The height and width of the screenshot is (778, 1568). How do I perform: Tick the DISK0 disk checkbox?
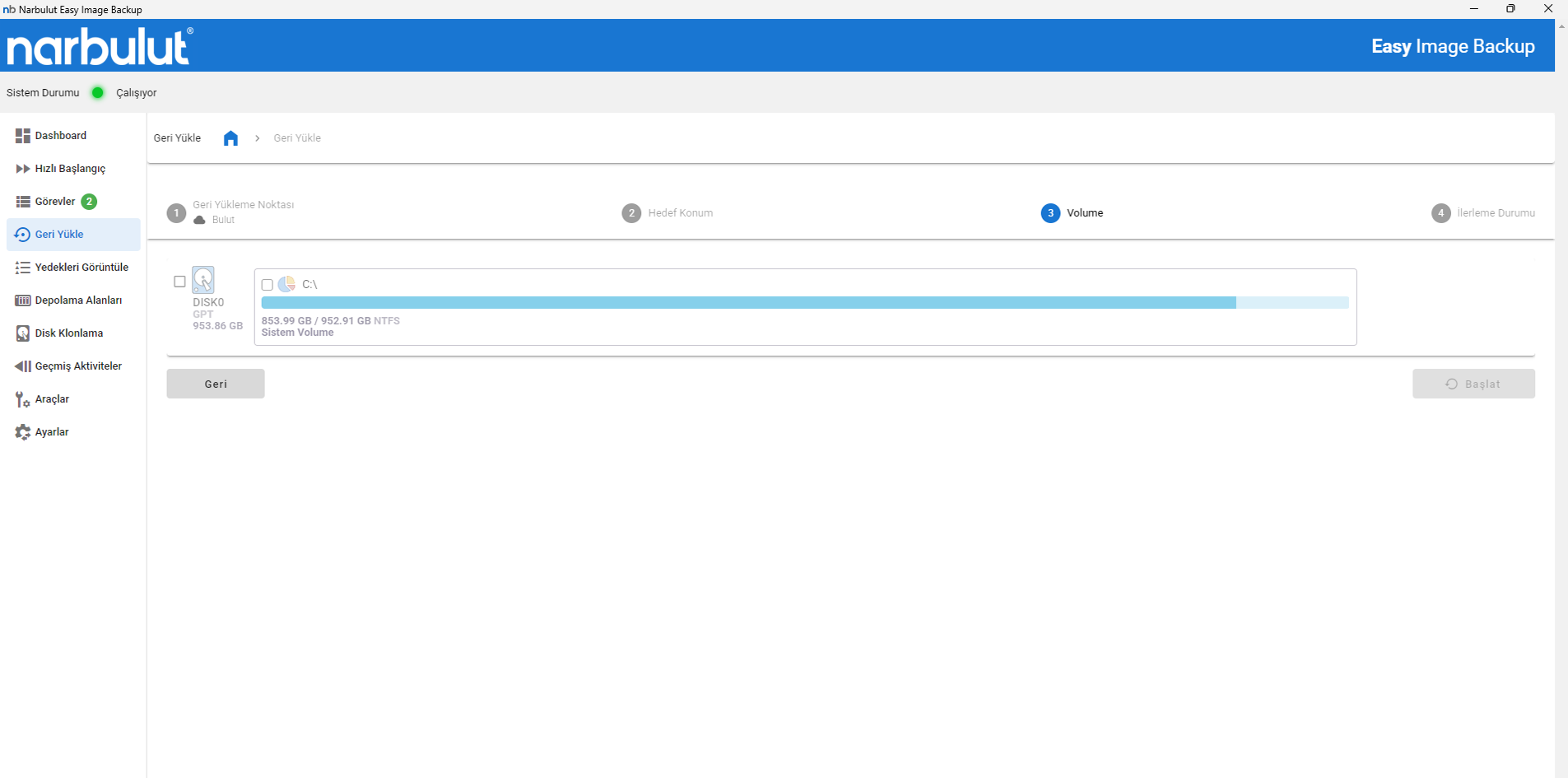(179, 282)
